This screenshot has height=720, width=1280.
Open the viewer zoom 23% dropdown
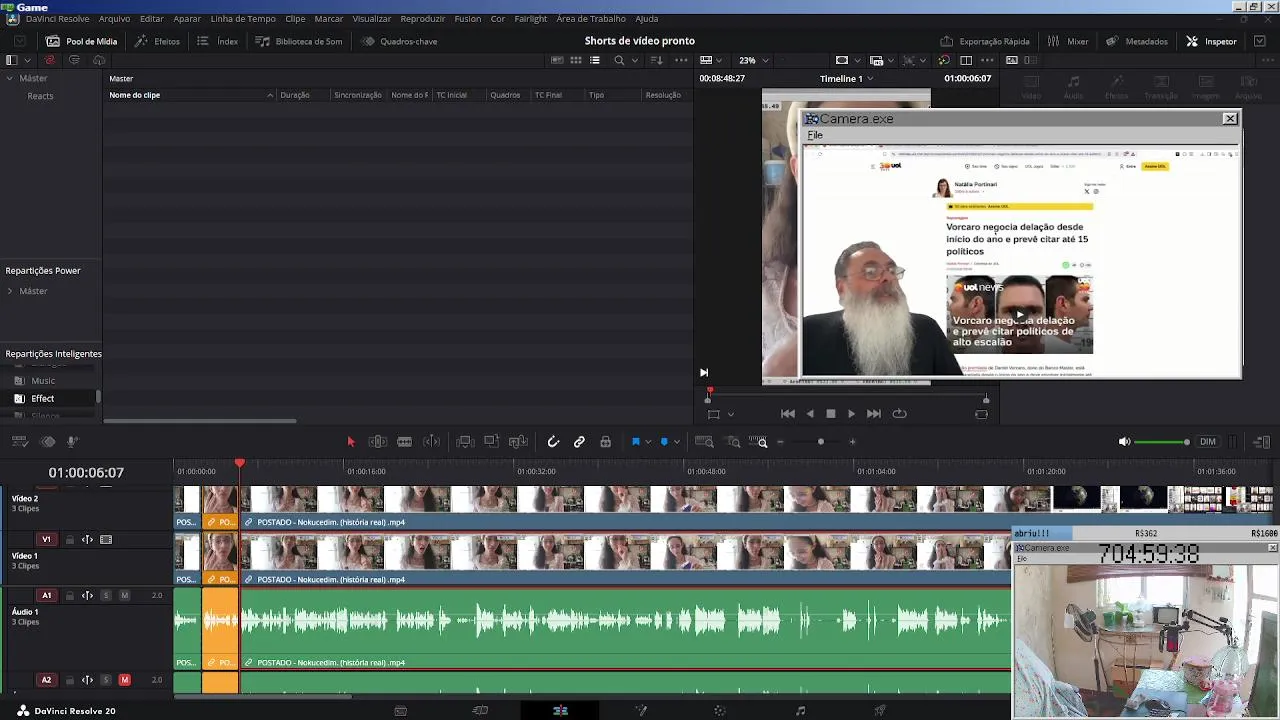(753, 60)
